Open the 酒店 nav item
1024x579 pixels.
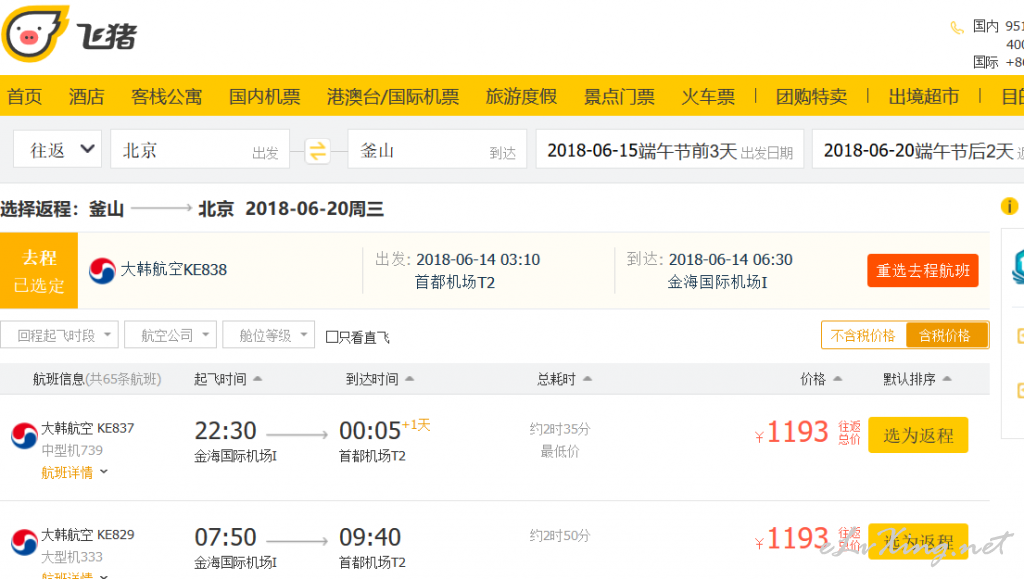(87, 97)
